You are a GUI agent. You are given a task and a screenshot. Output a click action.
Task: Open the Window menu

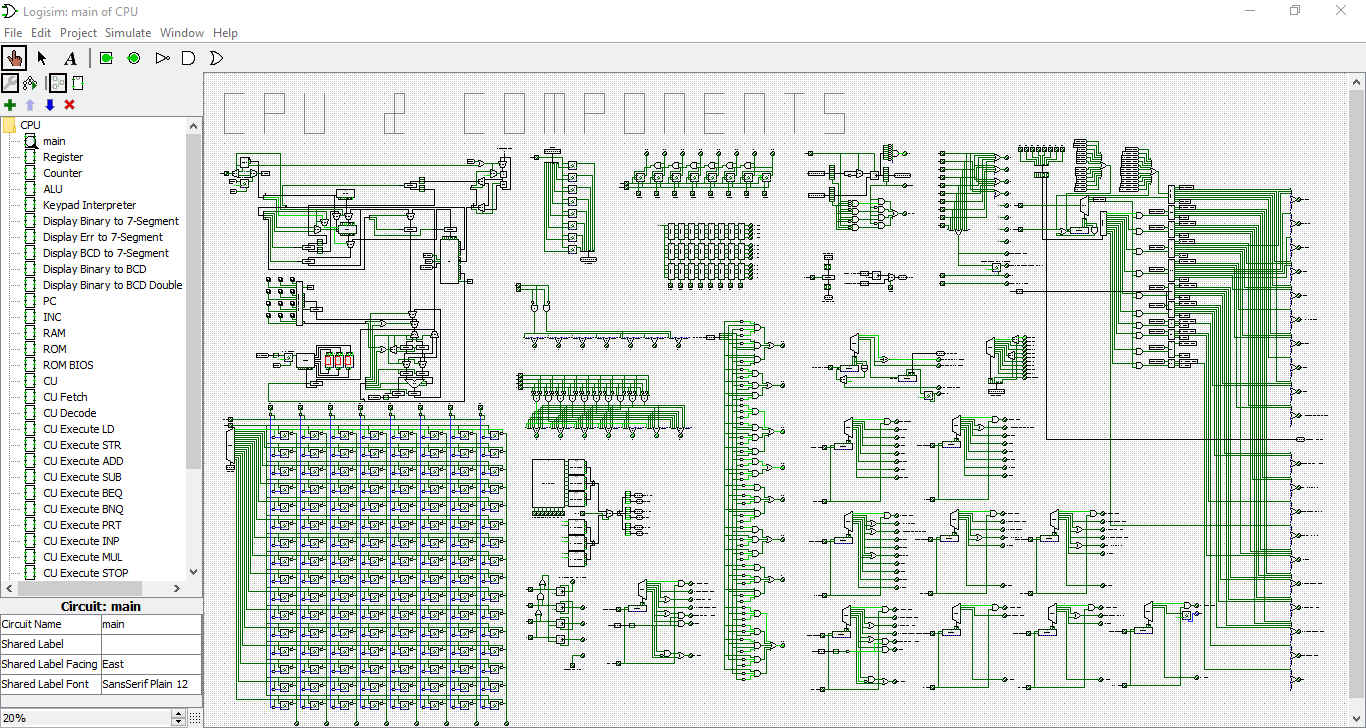tap(182, 33)
